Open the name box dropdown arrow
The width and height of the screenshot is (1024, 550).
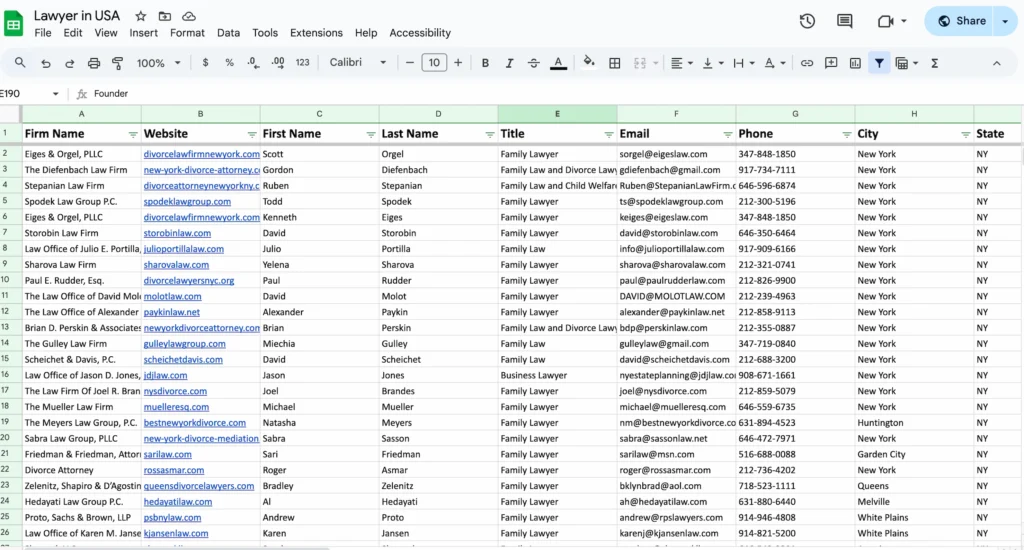(56, 94)
